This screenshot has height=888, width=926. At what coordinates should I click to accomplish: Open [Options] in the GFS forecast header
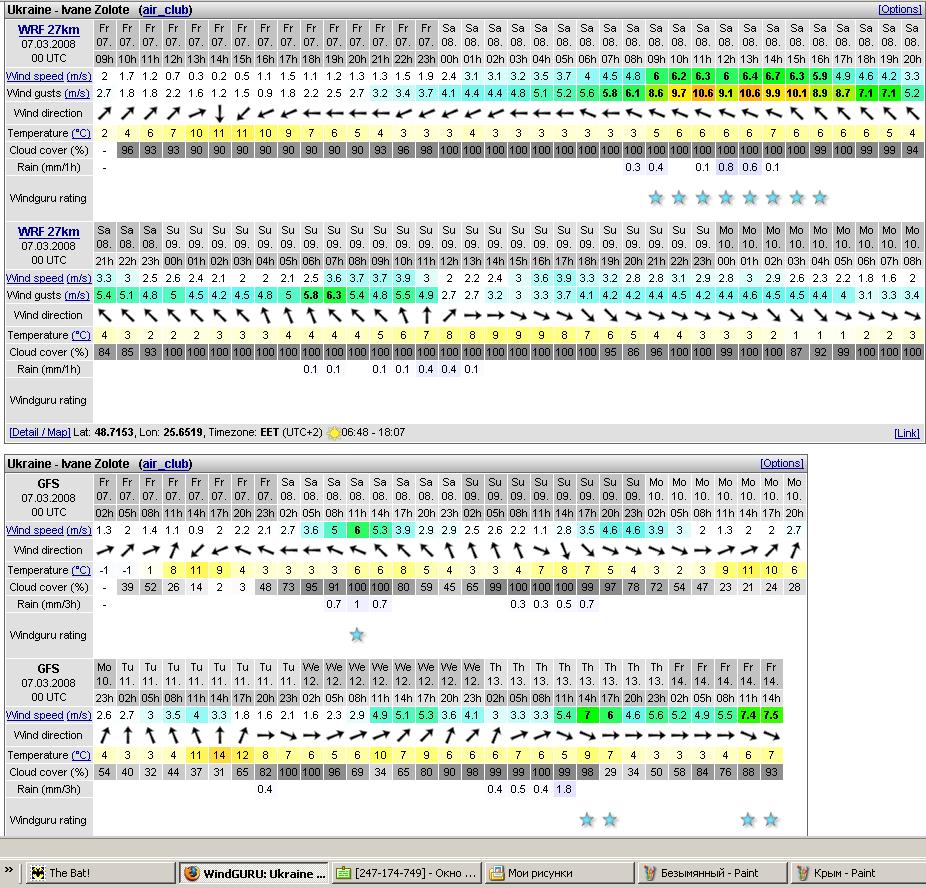[x=781, y=464]
